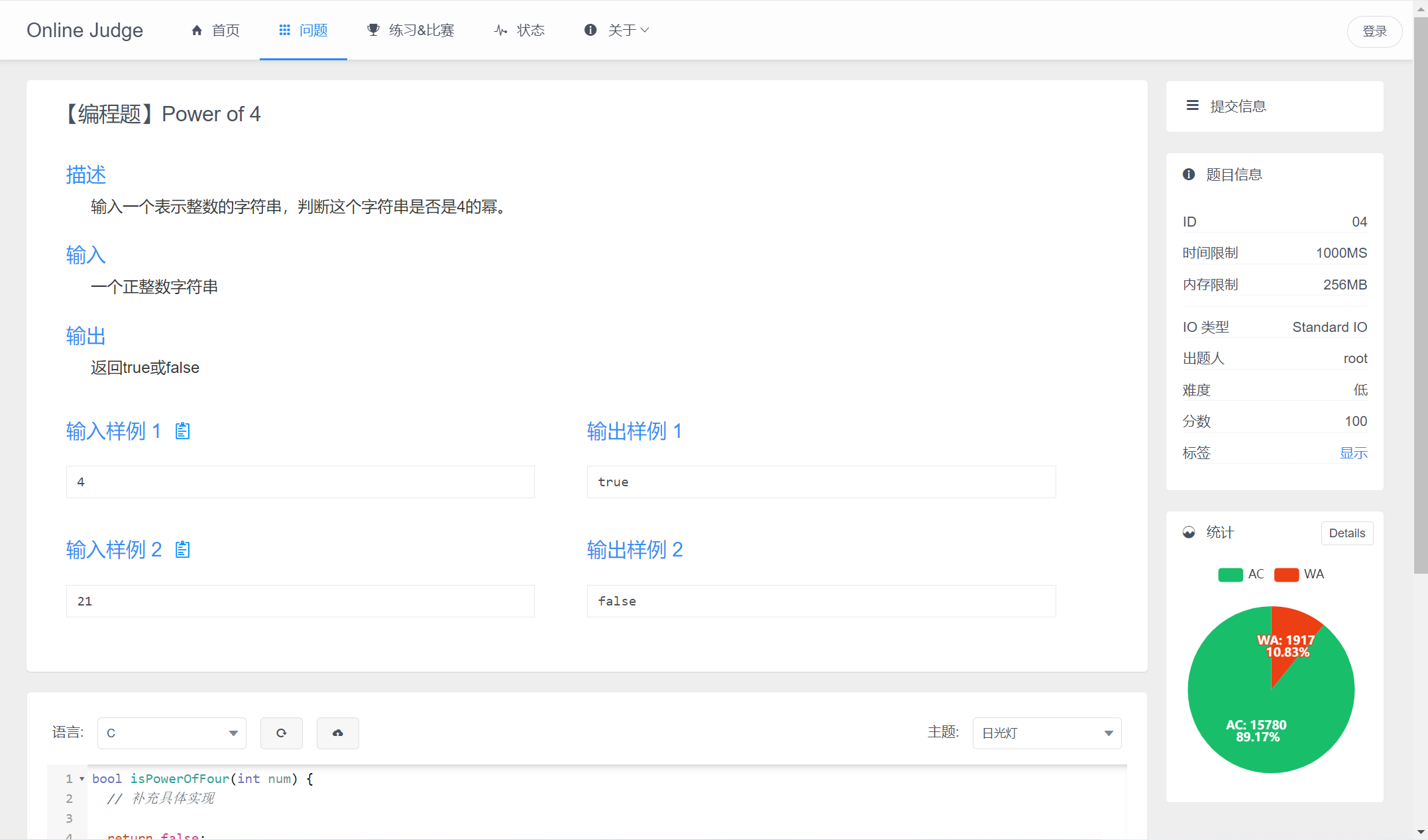The width and height of the screenshot is (1428, 840).
Task: Click the submission info list icon
Action: pyautogui.click(x=1192, y=105)
